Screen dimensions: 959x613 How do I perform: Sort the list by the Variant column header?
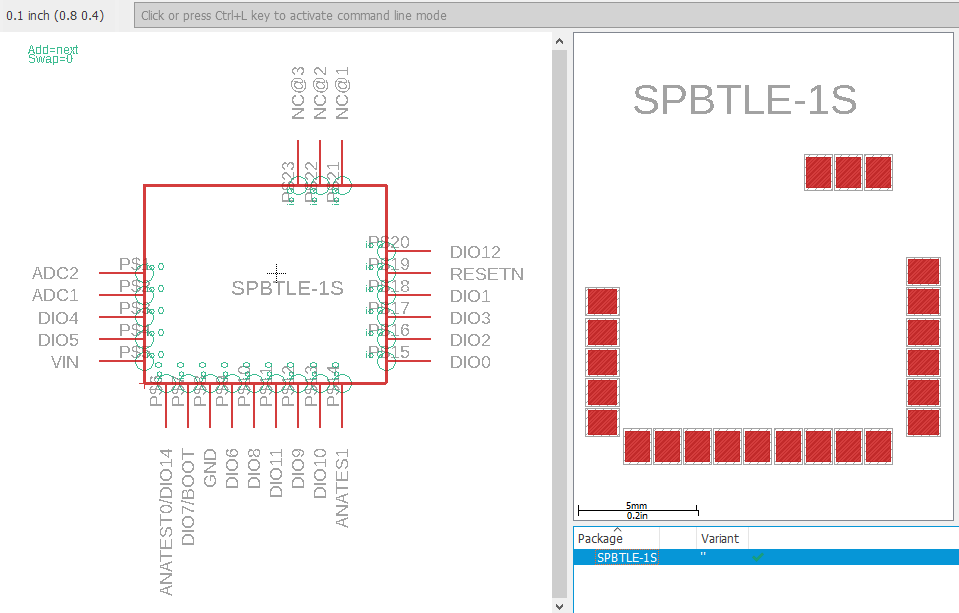point(722,538)
